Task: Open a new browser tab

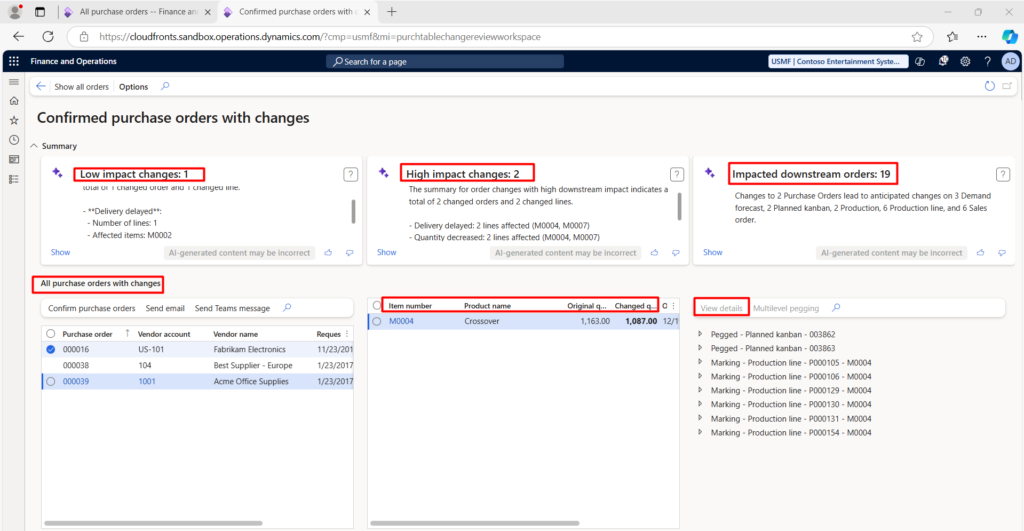Action: click(x=391, y=12)
